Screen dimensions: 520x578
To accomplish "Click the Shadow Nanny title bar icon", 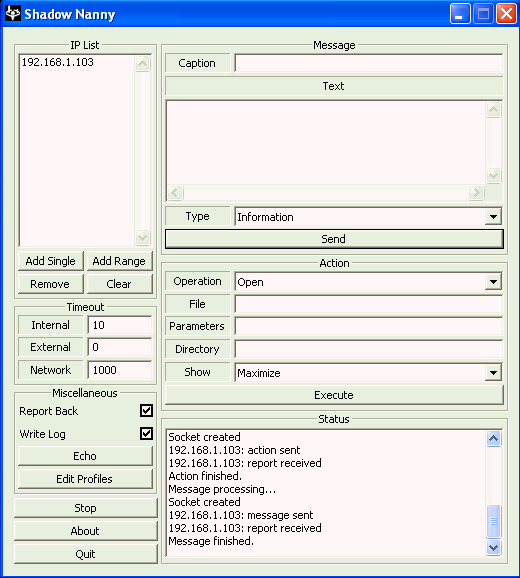I will (13, 14).
